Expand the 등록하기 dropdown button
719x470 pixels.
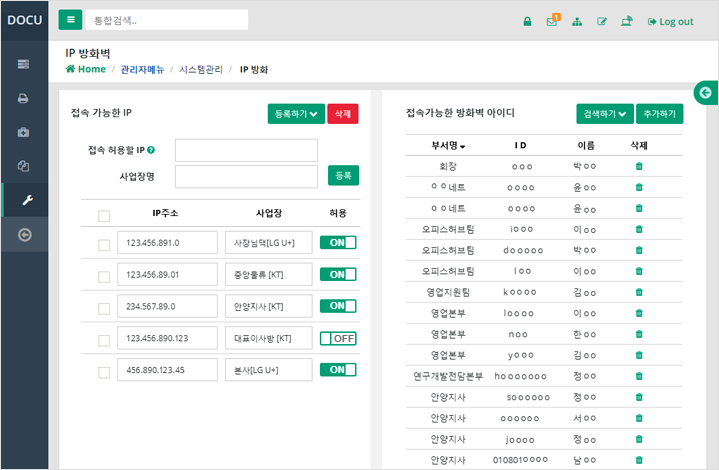(296, 114)
